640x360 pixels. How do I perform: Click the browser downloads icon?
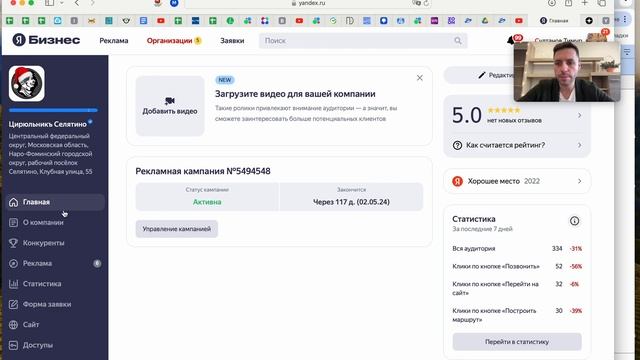pos(552,3)
